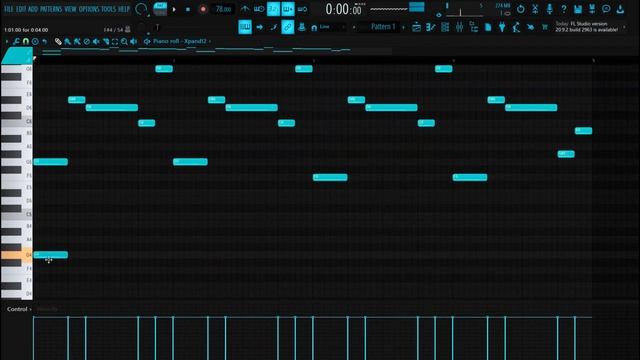
Task: Add a new pattern with the plus button
Action: click(404, 27)
